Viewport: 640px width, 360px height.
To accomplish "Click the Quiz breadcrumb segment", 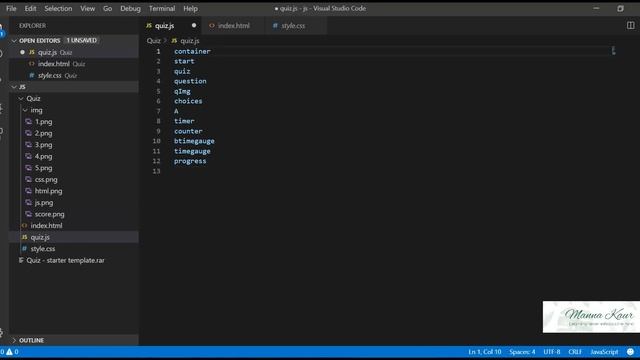I will pos(153,40).
